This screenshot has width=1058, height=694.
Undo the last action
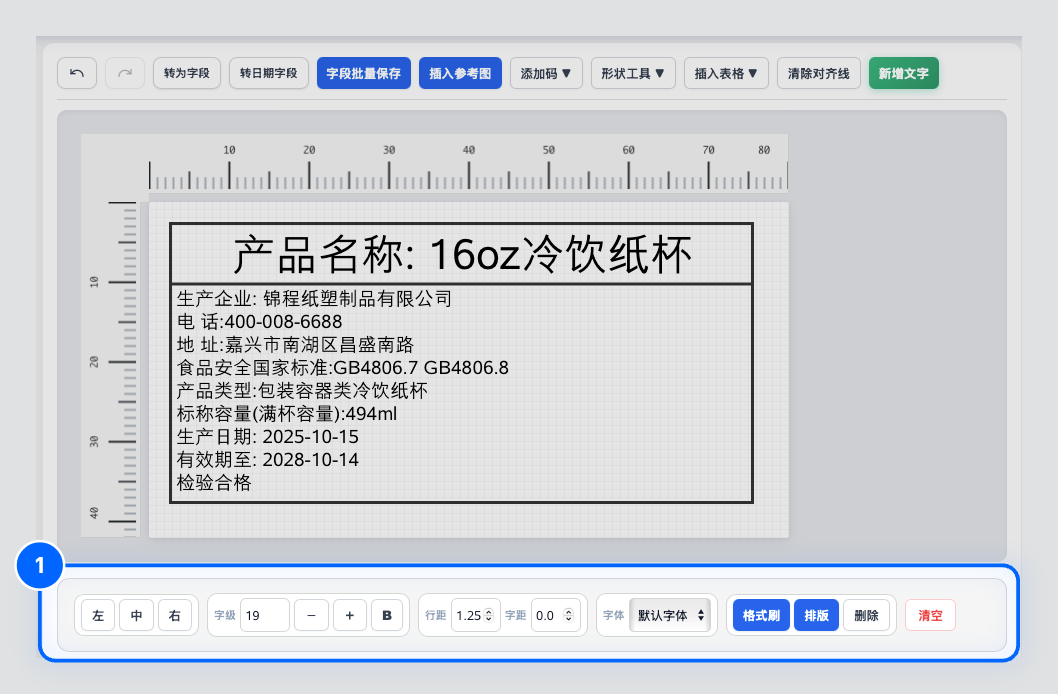pos(77,72)
